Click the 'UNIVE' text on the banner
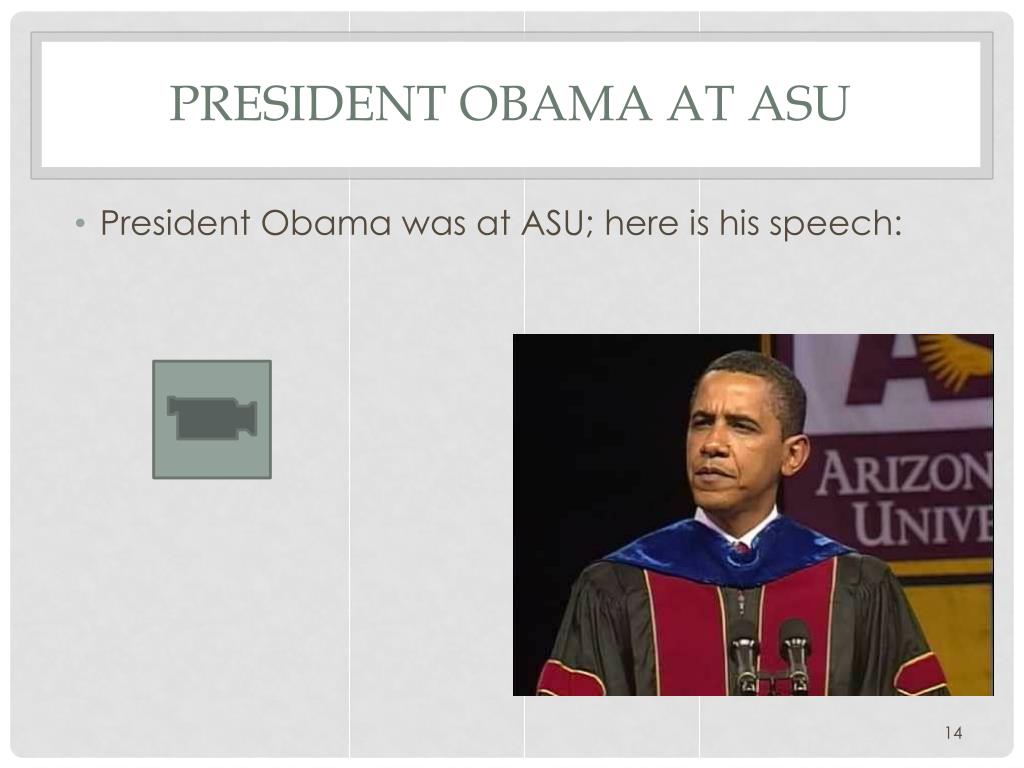 tap(923, 522)
